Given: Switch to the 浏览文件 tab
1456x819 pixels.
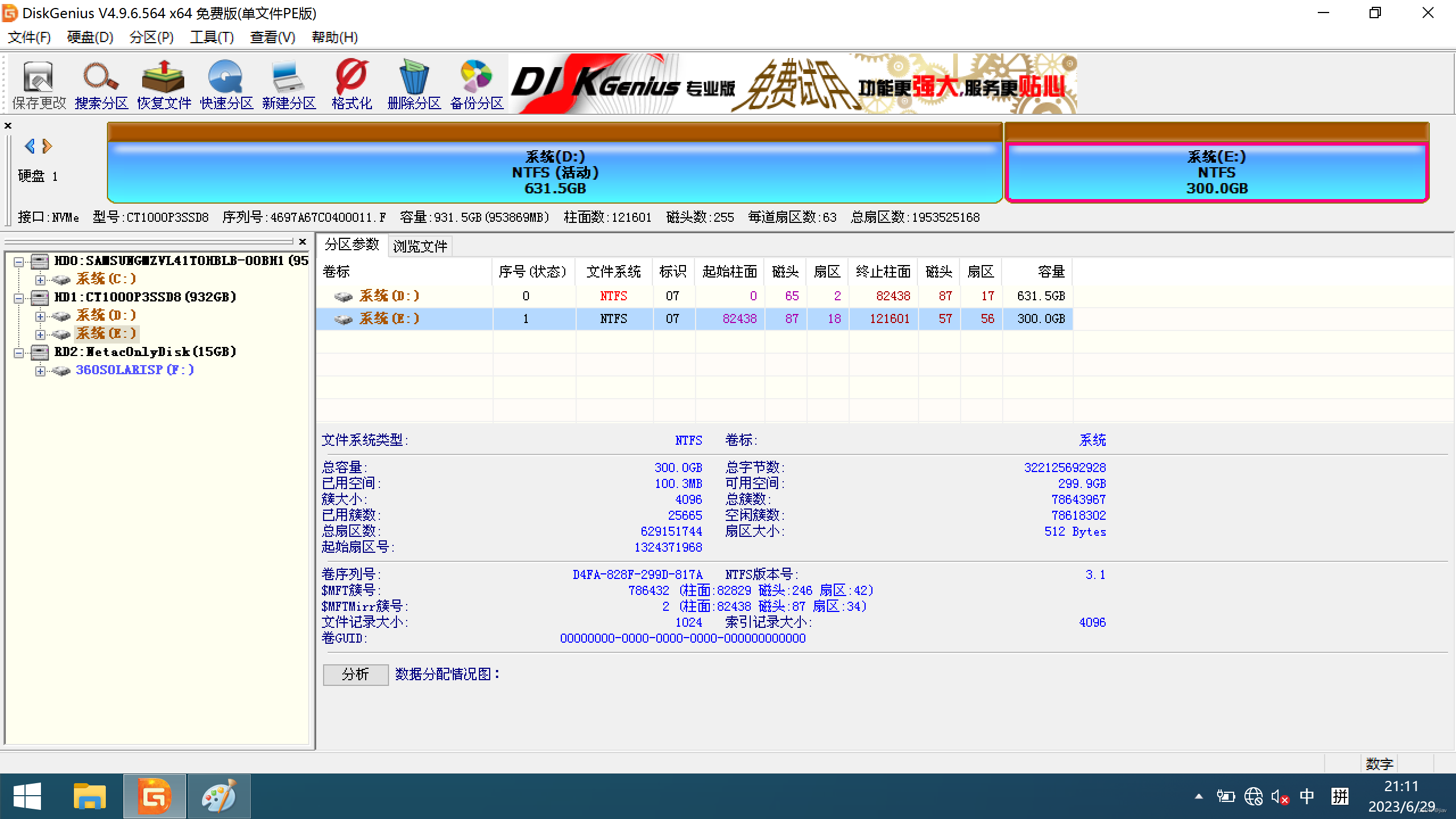Looking at the screenshot, I should (x=419, y=245).
